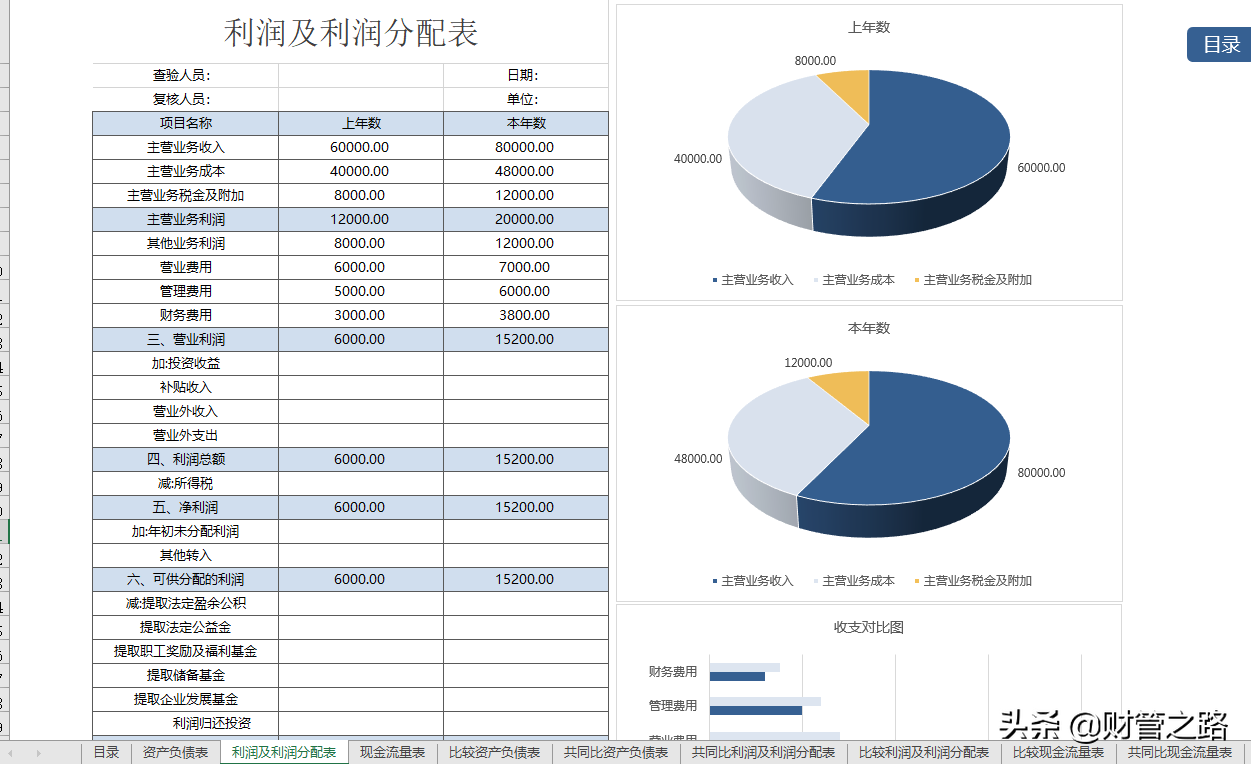Select the 复核人员 label cell
Screen dimensions: 1251x764
185,99
